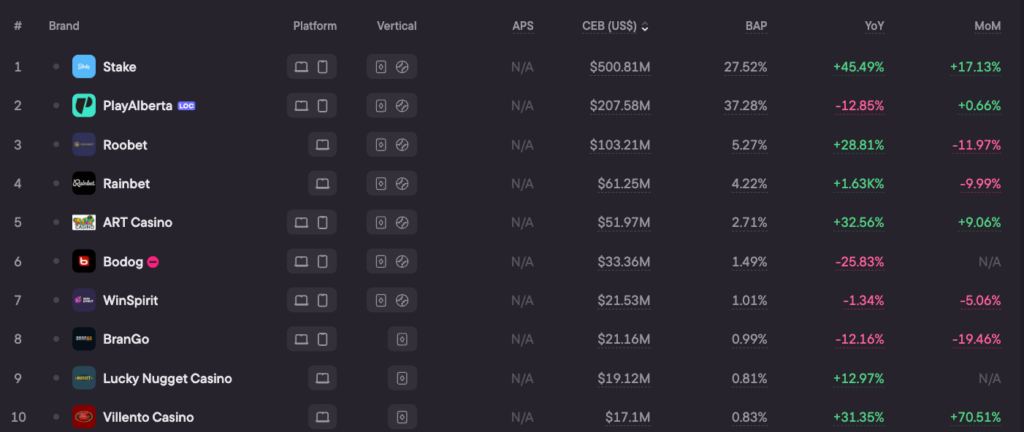Click the sports vertical icon for Rainbet

point(402,183)
